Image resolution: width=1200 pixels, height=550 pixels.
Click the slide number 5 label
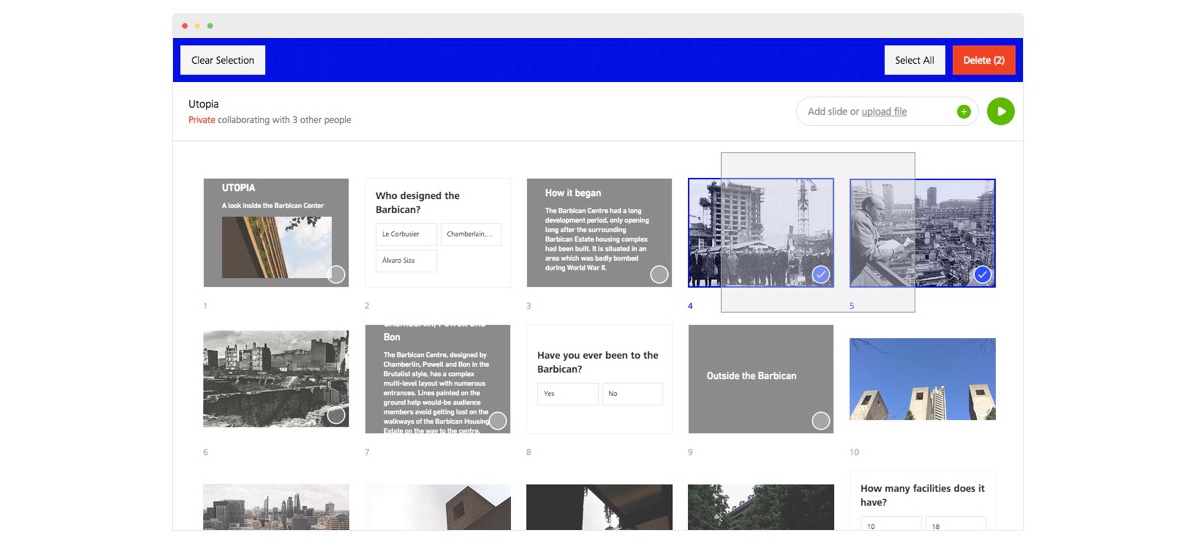coord(852,306)
